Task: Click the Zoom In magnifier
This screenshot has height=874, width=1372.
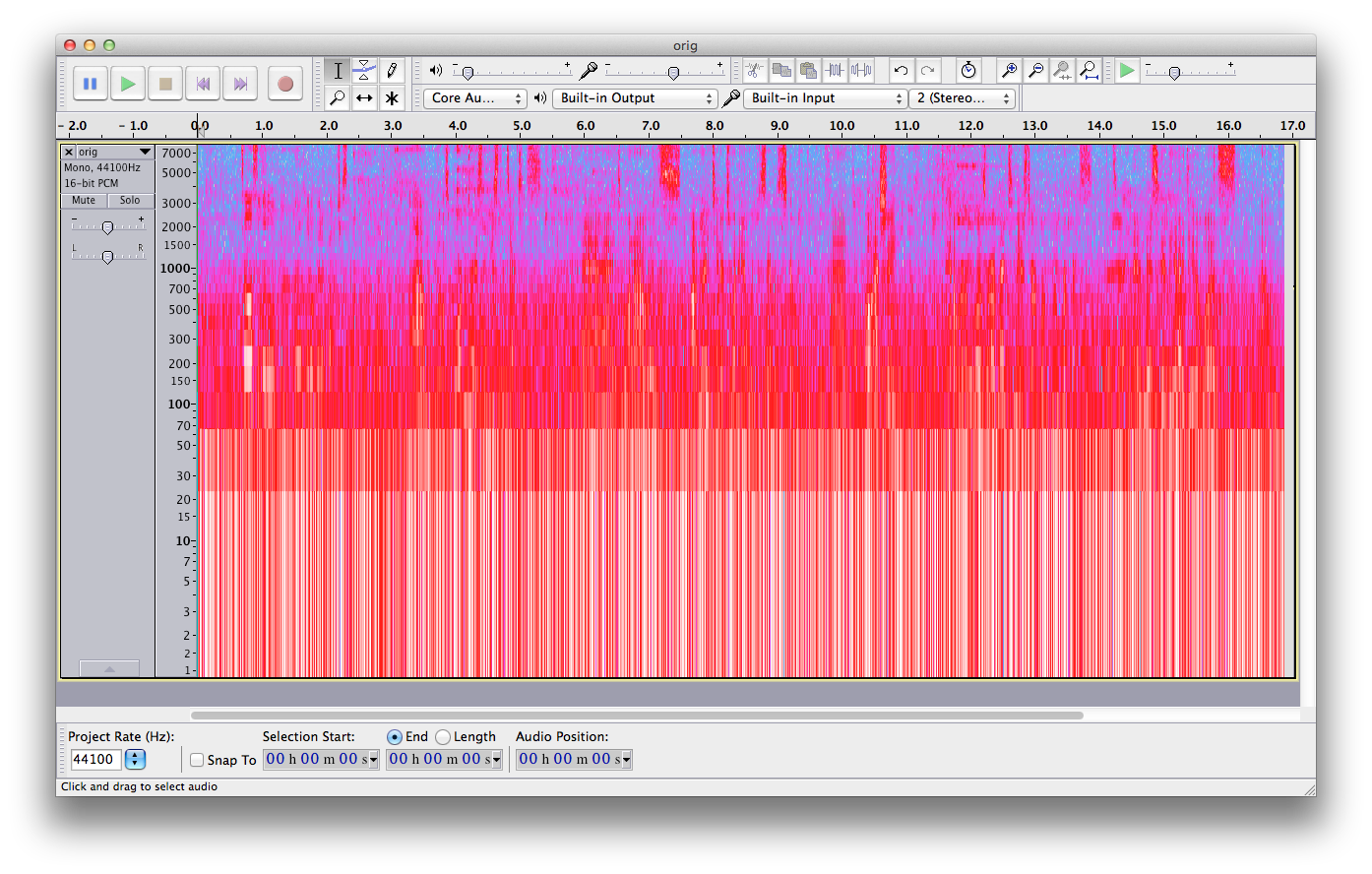Action: pyautogui.click(x=1009, y=70)
